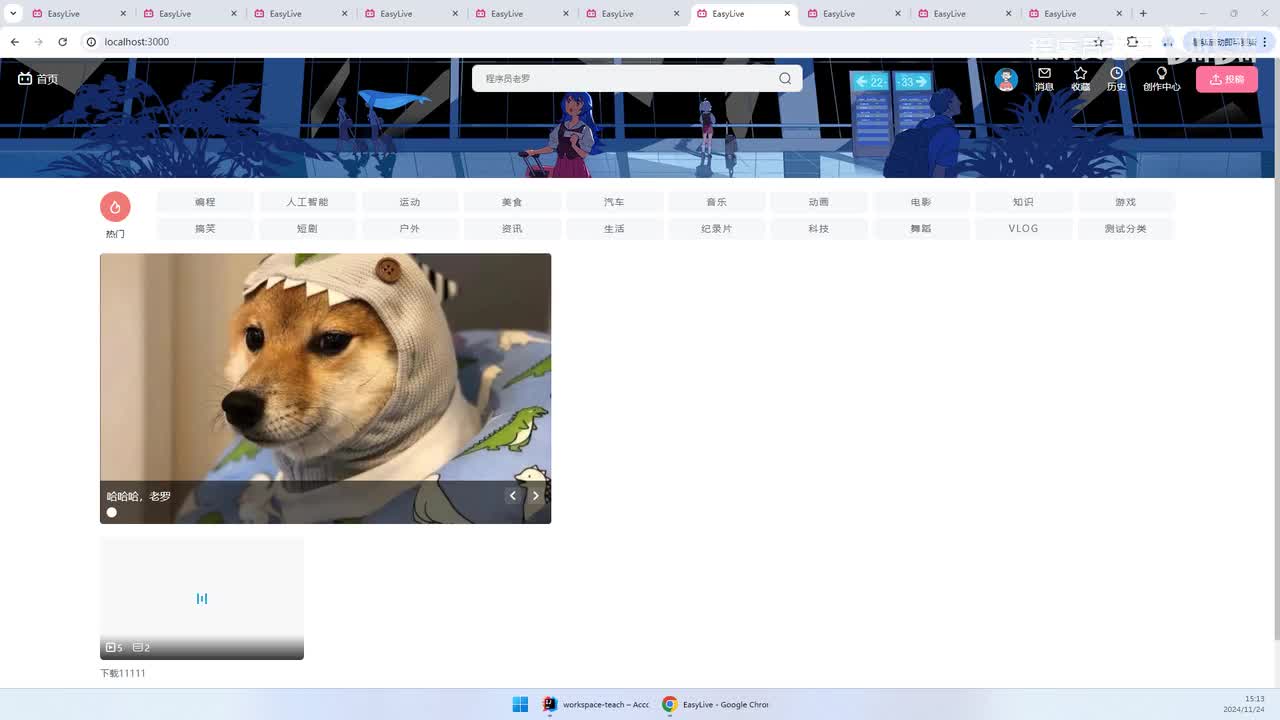Open the 首页 home icon
The image size is (1280, 720).
[38, 79]
